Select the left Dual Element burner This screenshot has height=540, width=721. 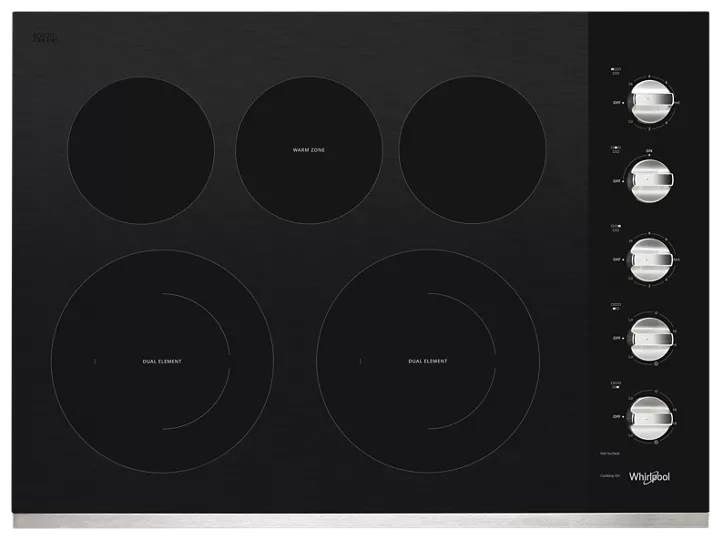(x=161, y=360)
